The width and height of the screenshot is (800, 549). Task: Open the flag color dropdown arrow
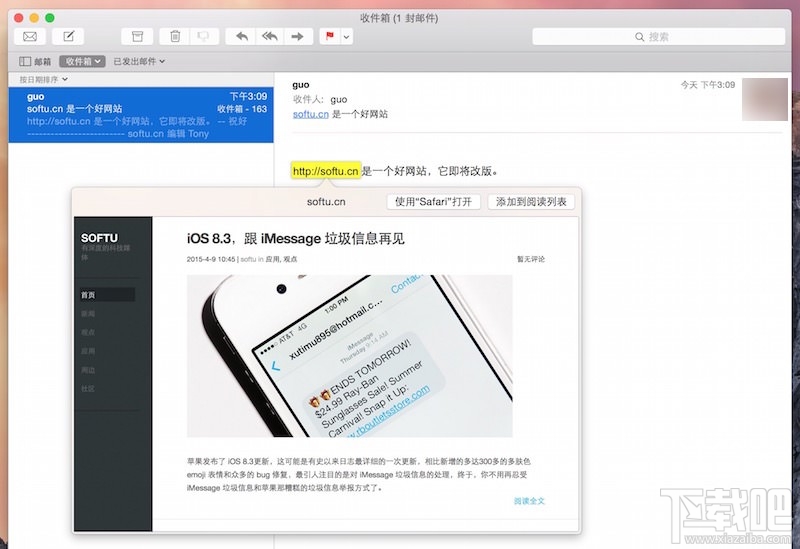tap(346, 37)
